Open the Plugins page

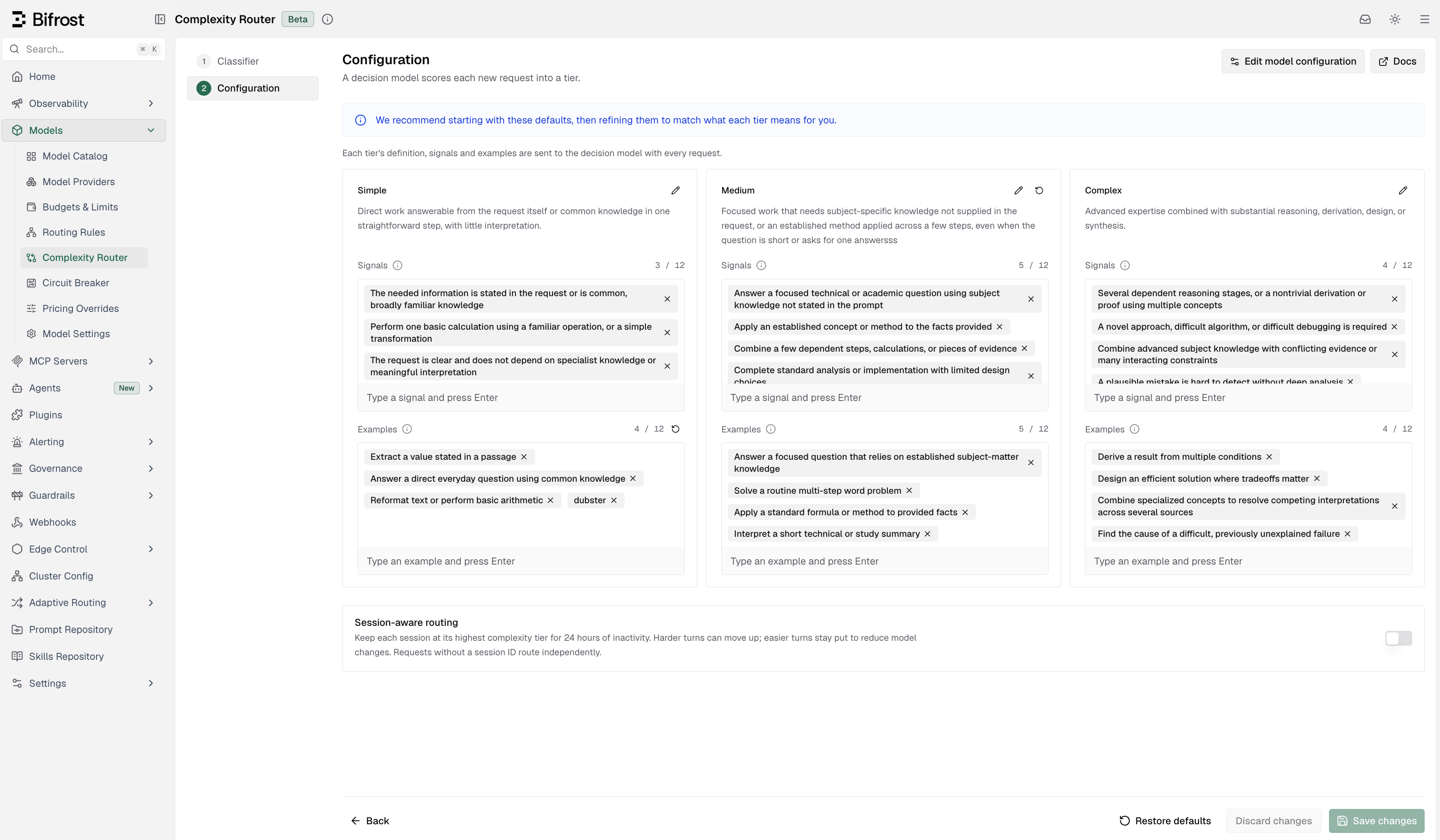pos(84,415)
